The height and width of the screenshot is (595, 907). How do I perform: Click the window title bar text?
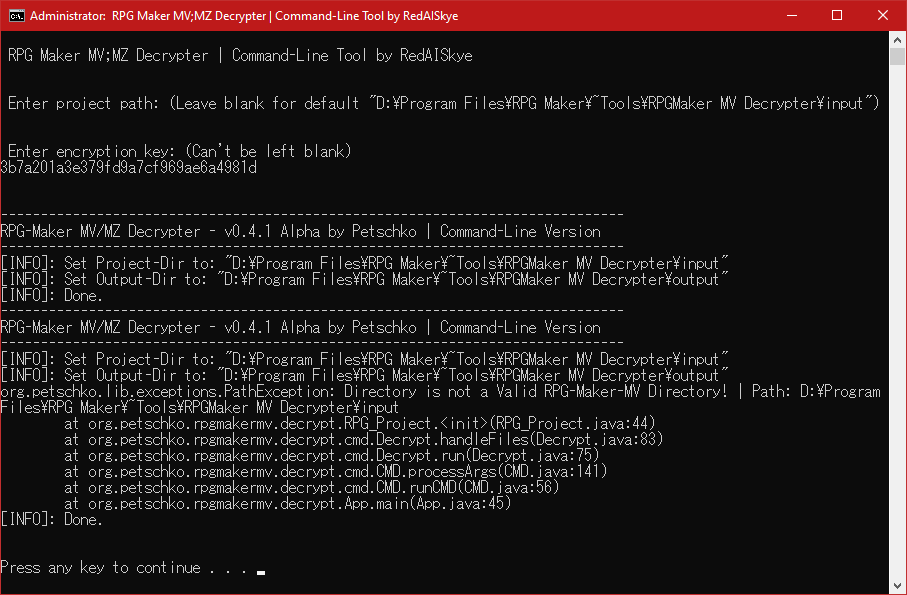coord(244,16)
